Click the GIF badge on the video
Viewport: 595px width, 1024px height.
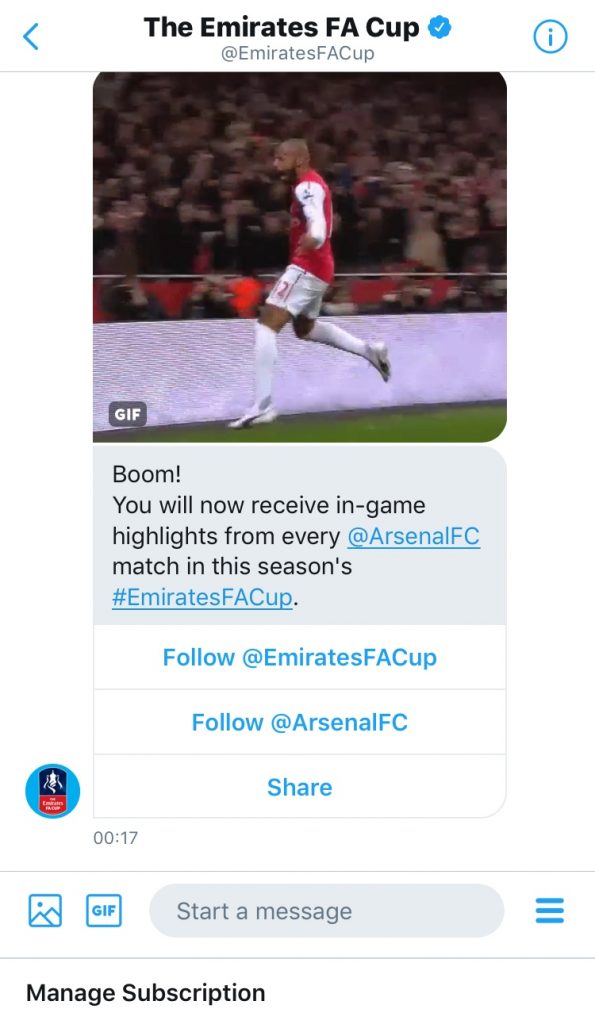(126, 412)
